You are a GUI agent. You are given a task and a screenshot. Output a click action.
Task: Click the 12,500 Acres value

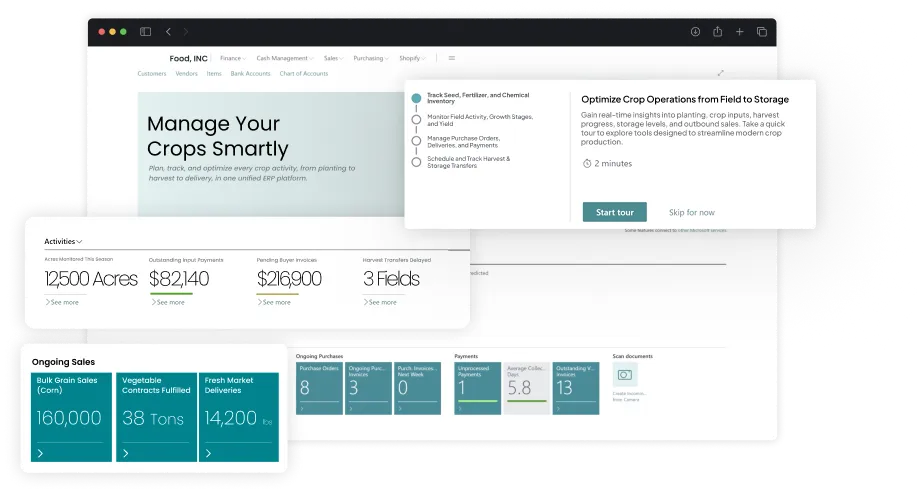pyautogui.click(x=91, y=279)
